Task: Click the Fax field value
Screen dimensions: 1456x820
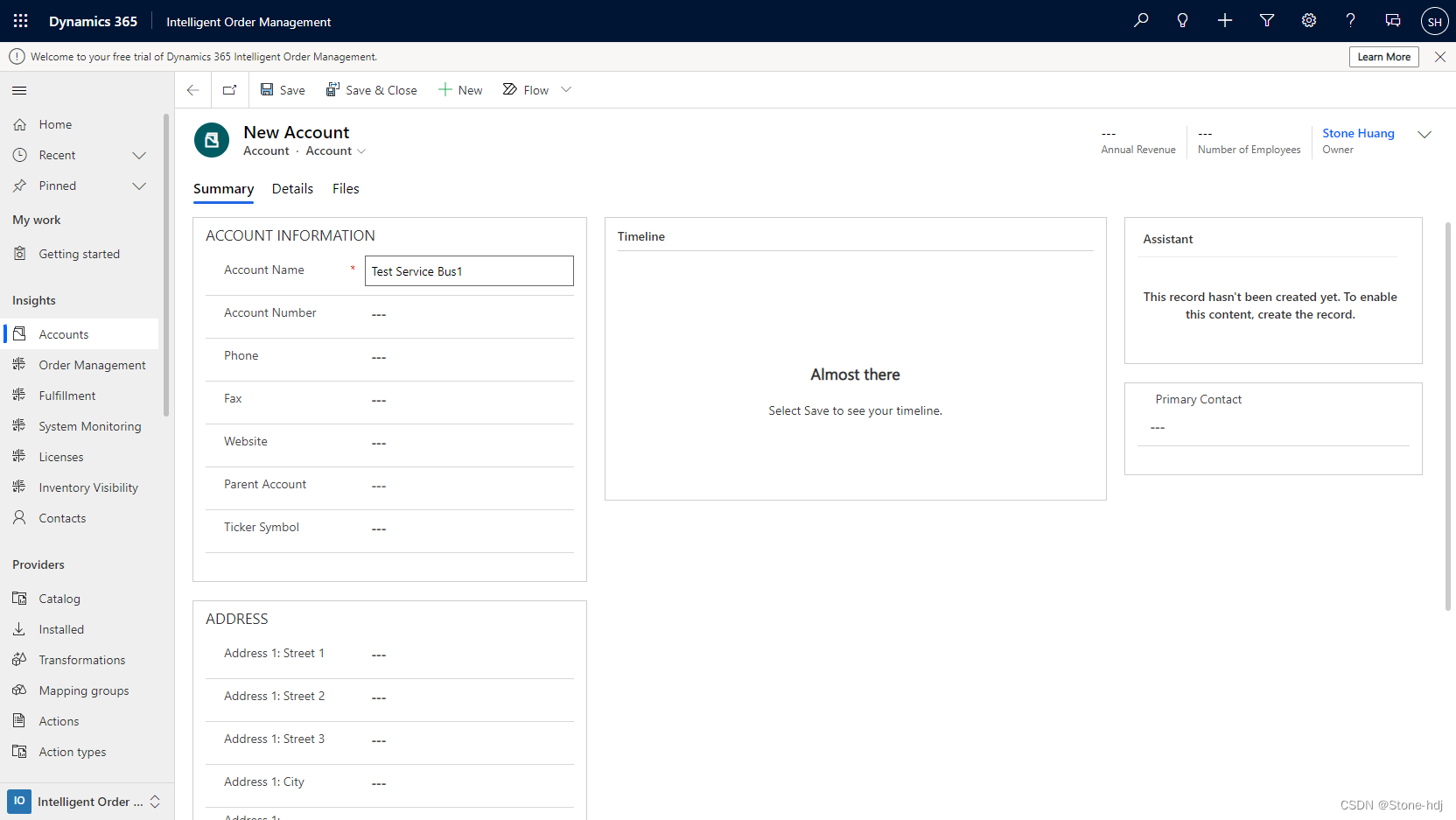Action: pos(469,400)
